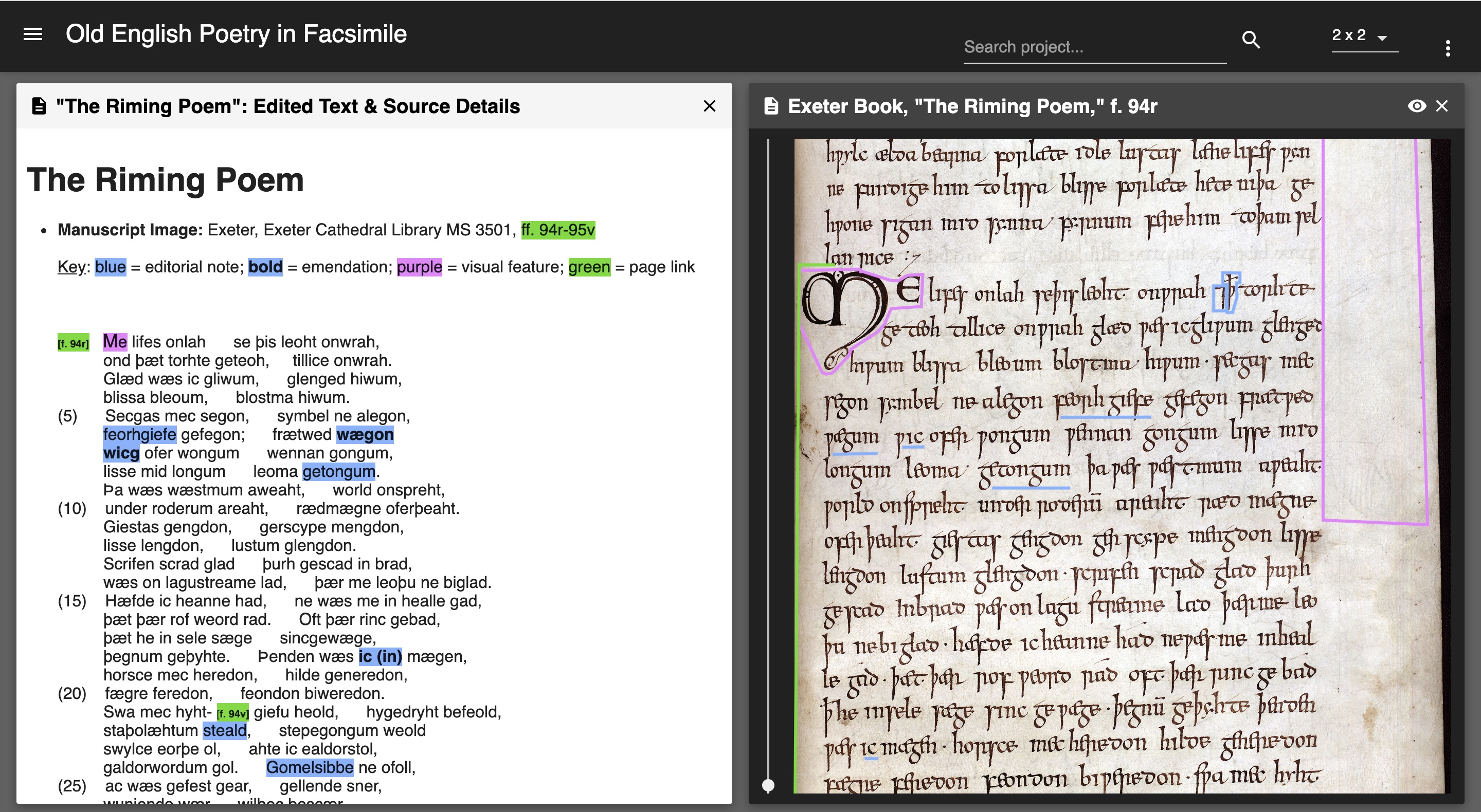Open the 'getongum' editorial note
This screenshot has height=812, width=1481.
click(339, 471)
